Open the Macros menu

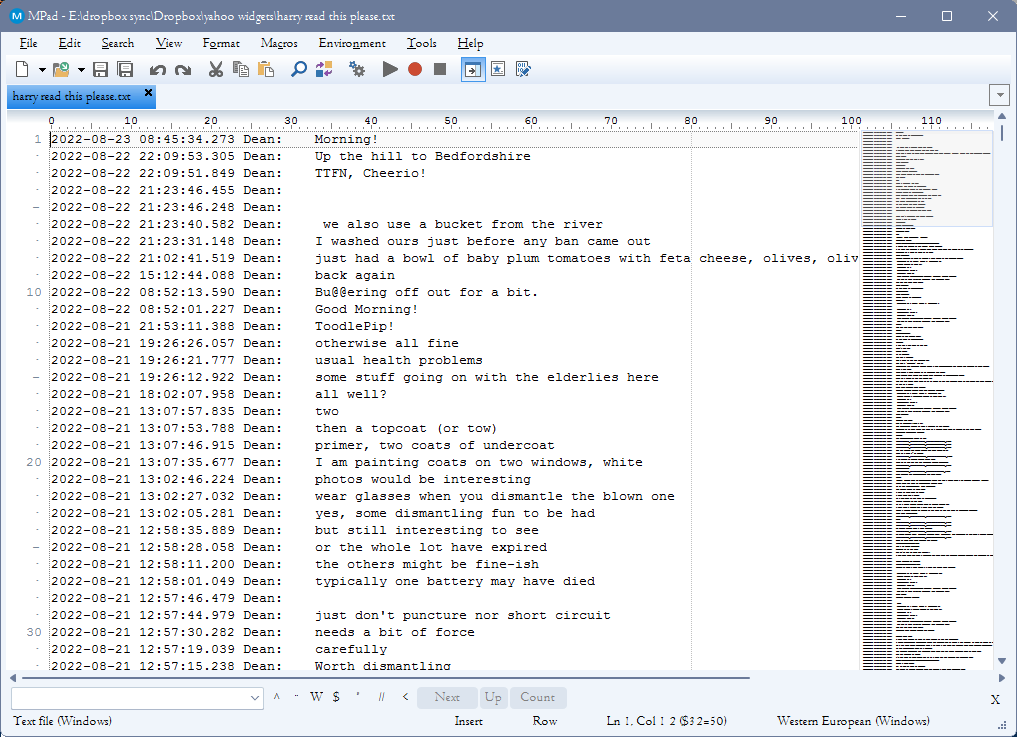(278, 43)
